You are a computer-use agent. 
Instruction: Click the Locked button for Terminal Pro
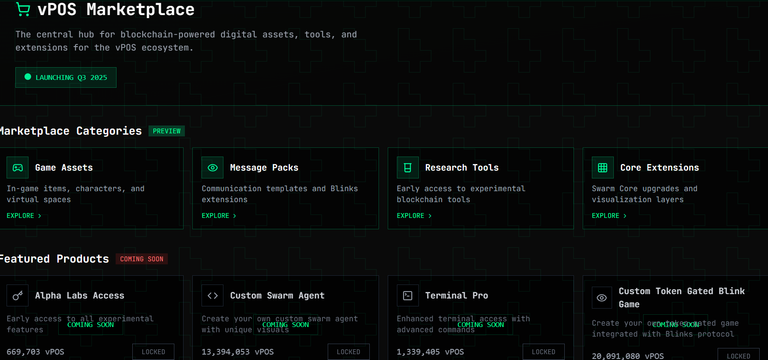click(543, 352)
